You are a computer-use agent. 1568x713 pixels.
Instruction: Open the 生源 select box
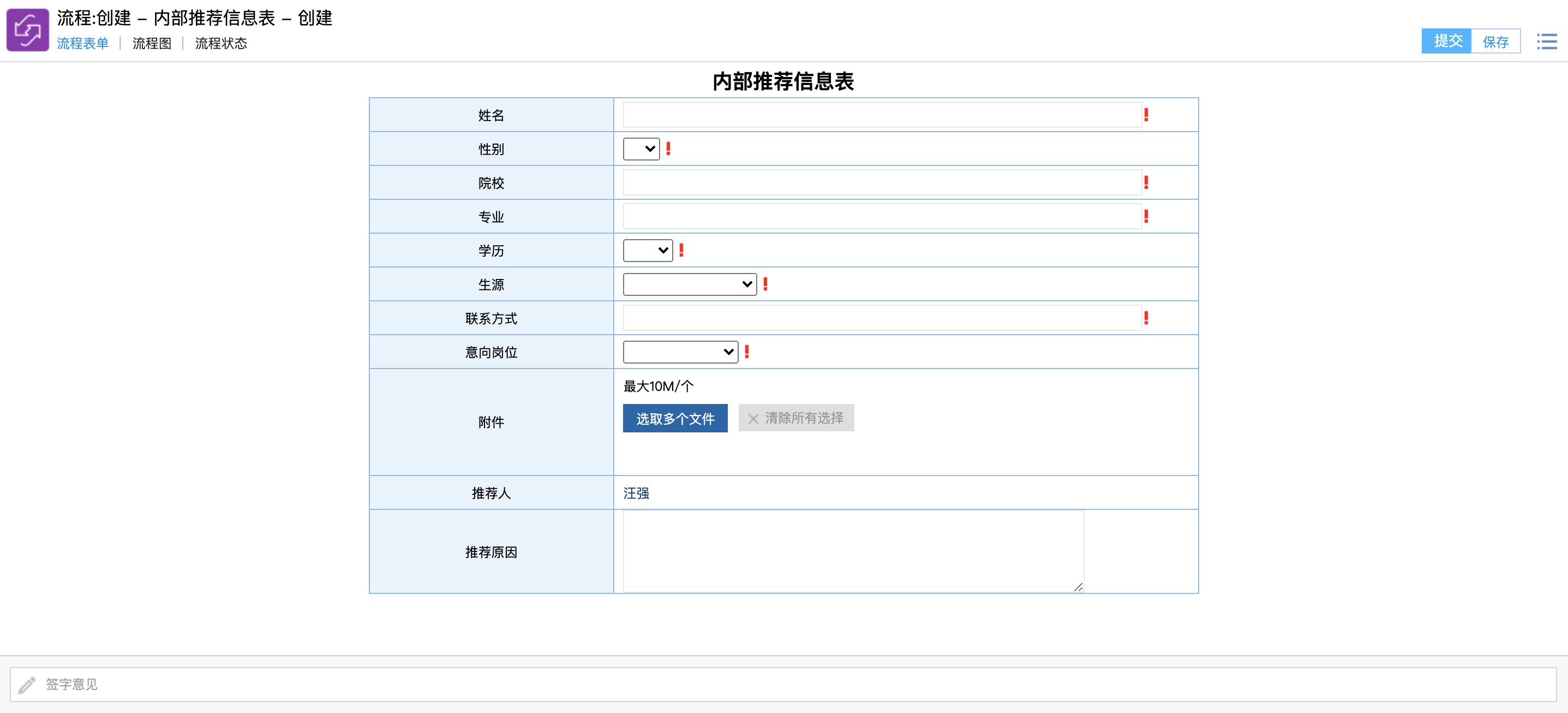(x=689, y=284)
